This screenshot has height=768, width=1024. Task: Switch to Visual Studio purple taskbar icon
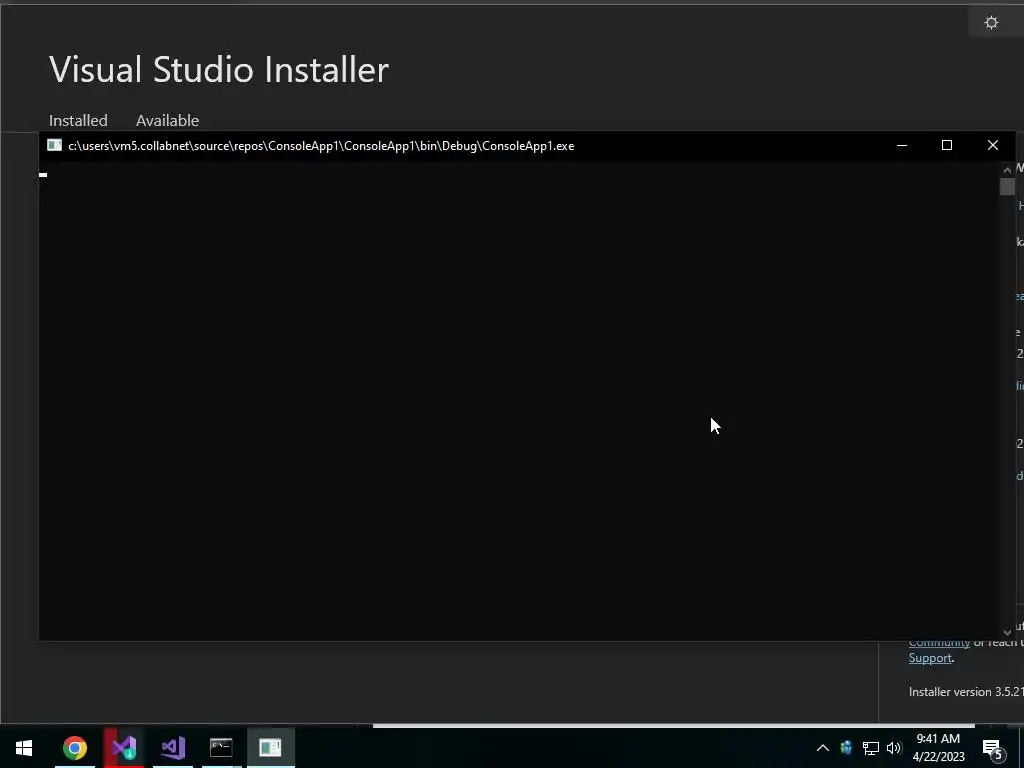tap(172, 748)
